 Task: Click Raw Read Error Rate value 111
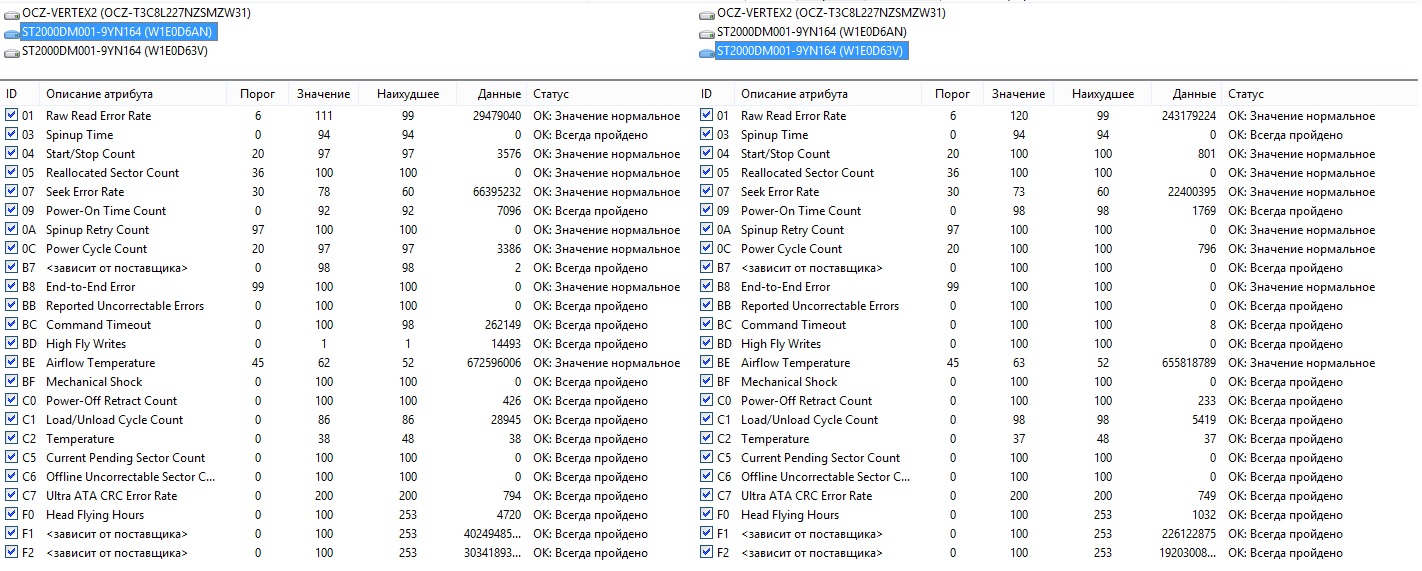click(x=323, y=116)
